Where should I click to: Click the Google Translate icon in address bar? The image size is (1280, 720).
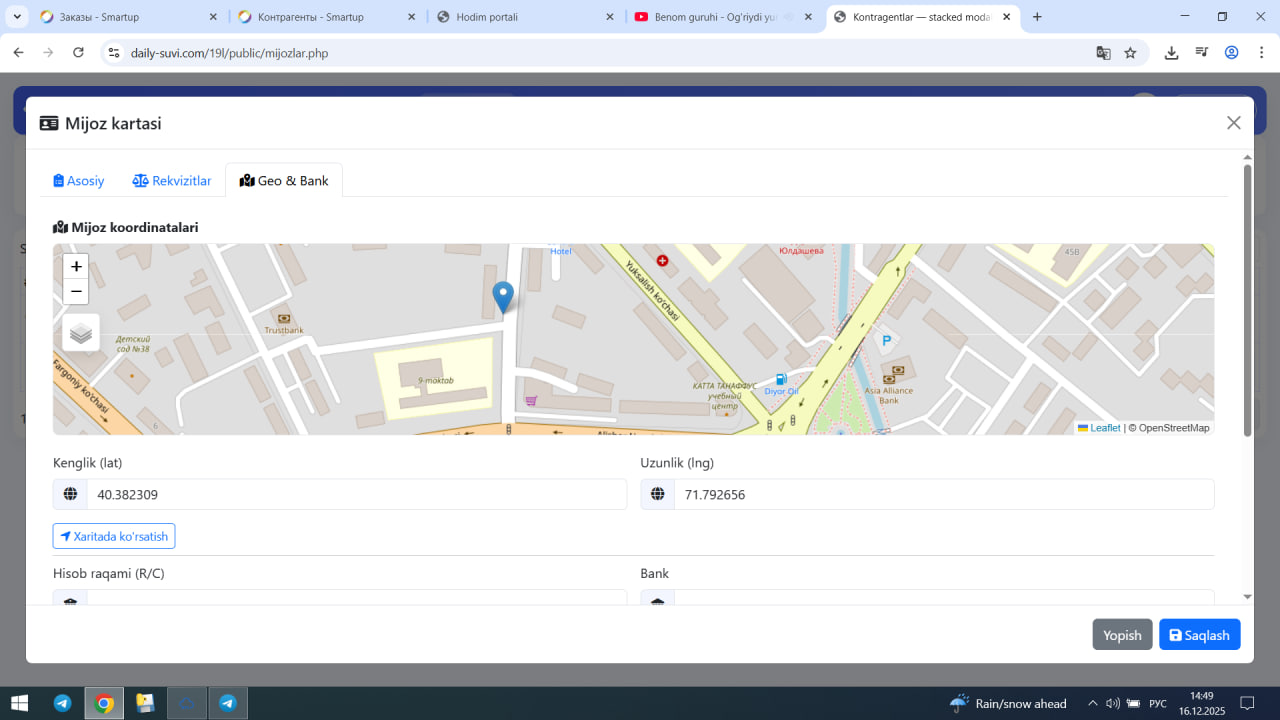(1103, 53)
